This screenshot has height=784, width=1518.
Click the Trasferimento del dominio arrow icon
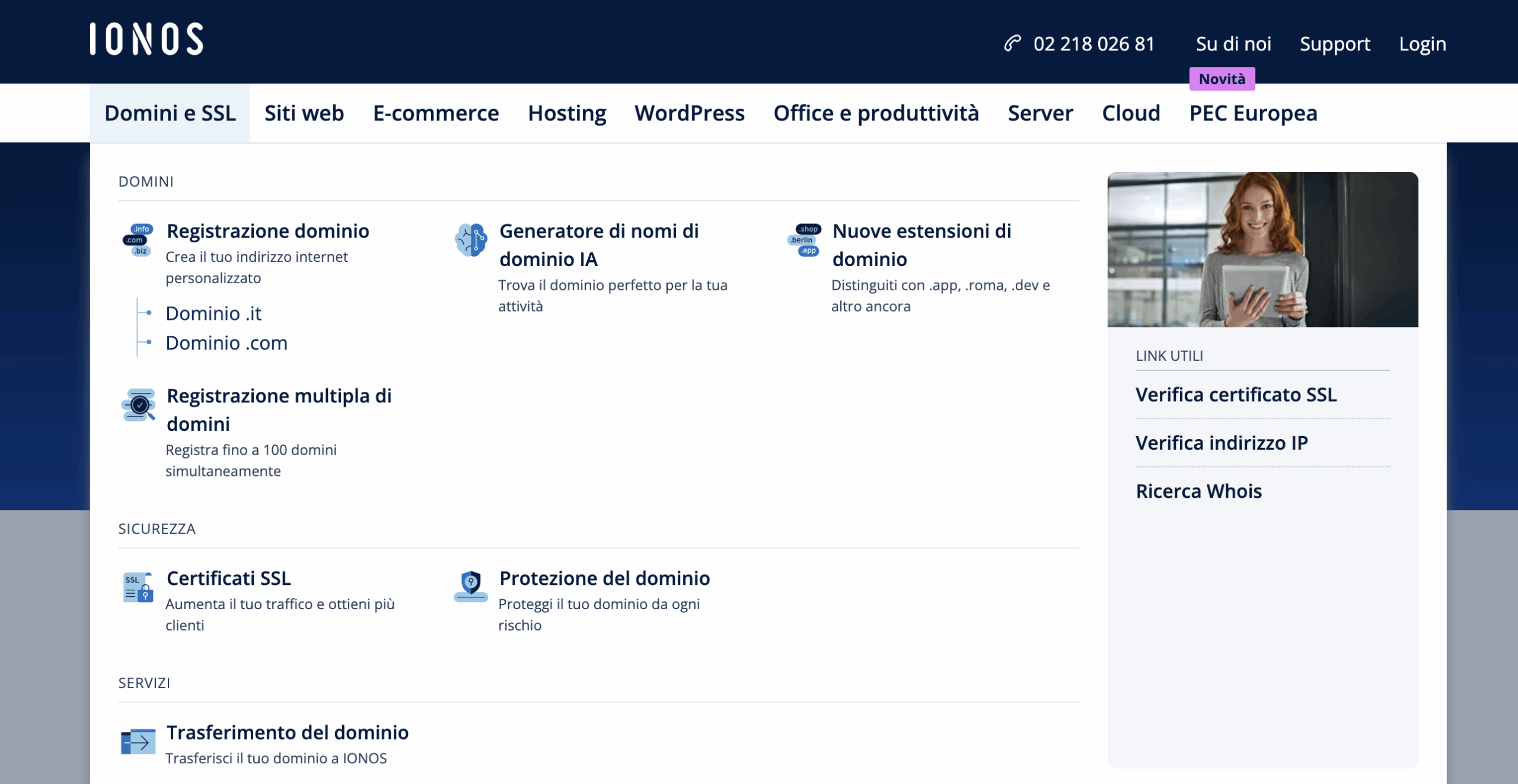point(138,741)
